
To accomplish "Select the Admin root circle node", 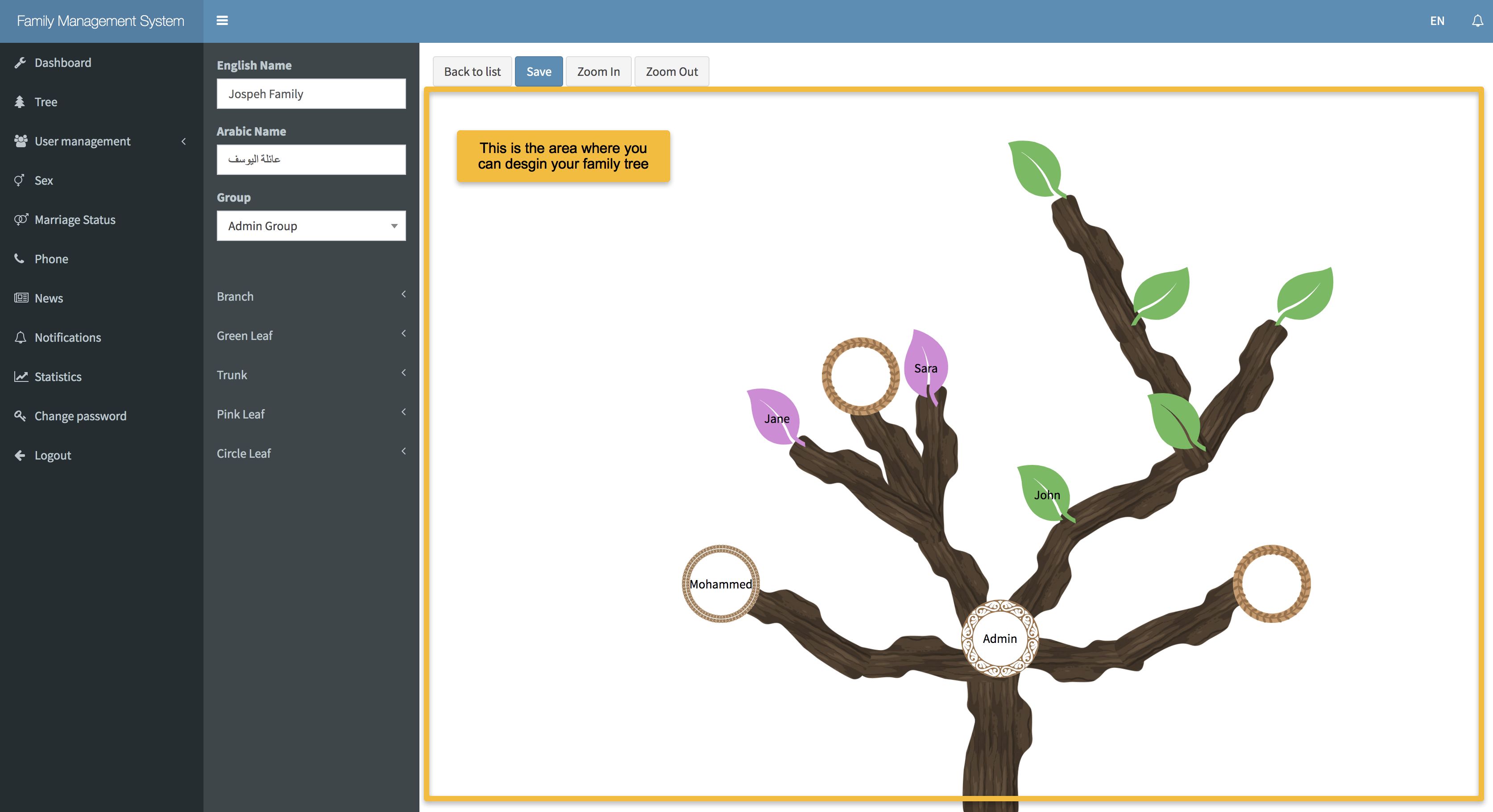I will coord(1000,639).
